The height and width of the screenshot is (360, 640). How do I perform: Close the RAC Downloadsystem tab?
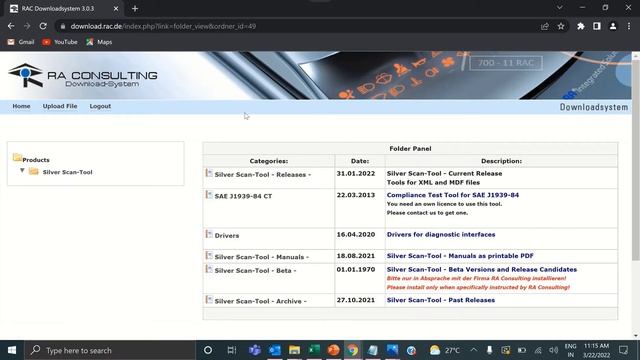(116, 9)
